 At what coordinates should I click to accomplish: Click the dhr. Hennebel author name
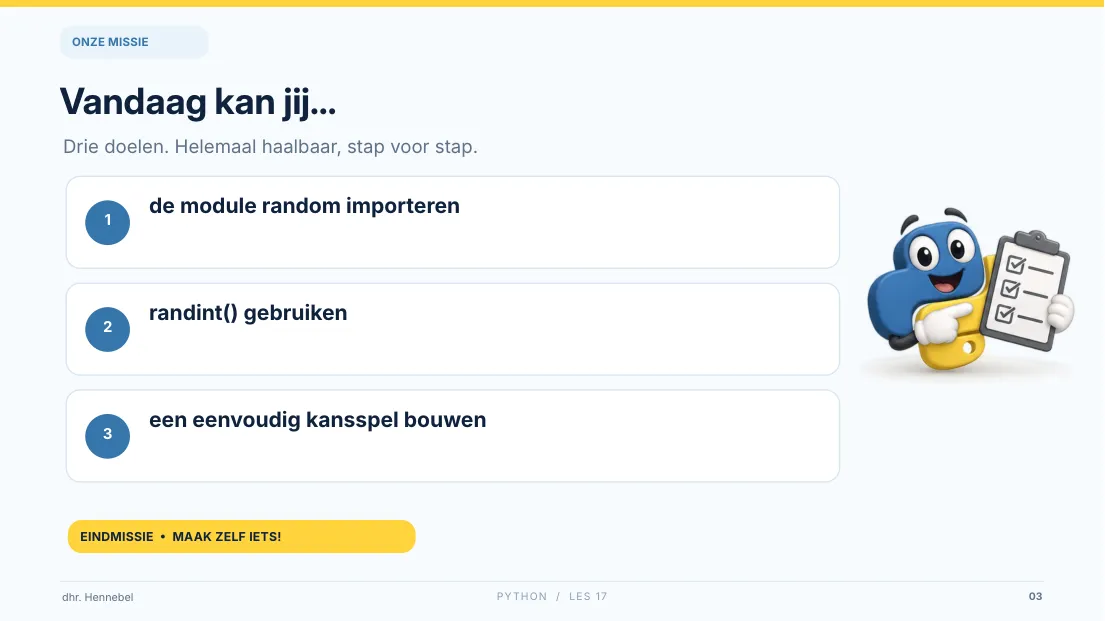pyautogui.click(x=97, y=597)
